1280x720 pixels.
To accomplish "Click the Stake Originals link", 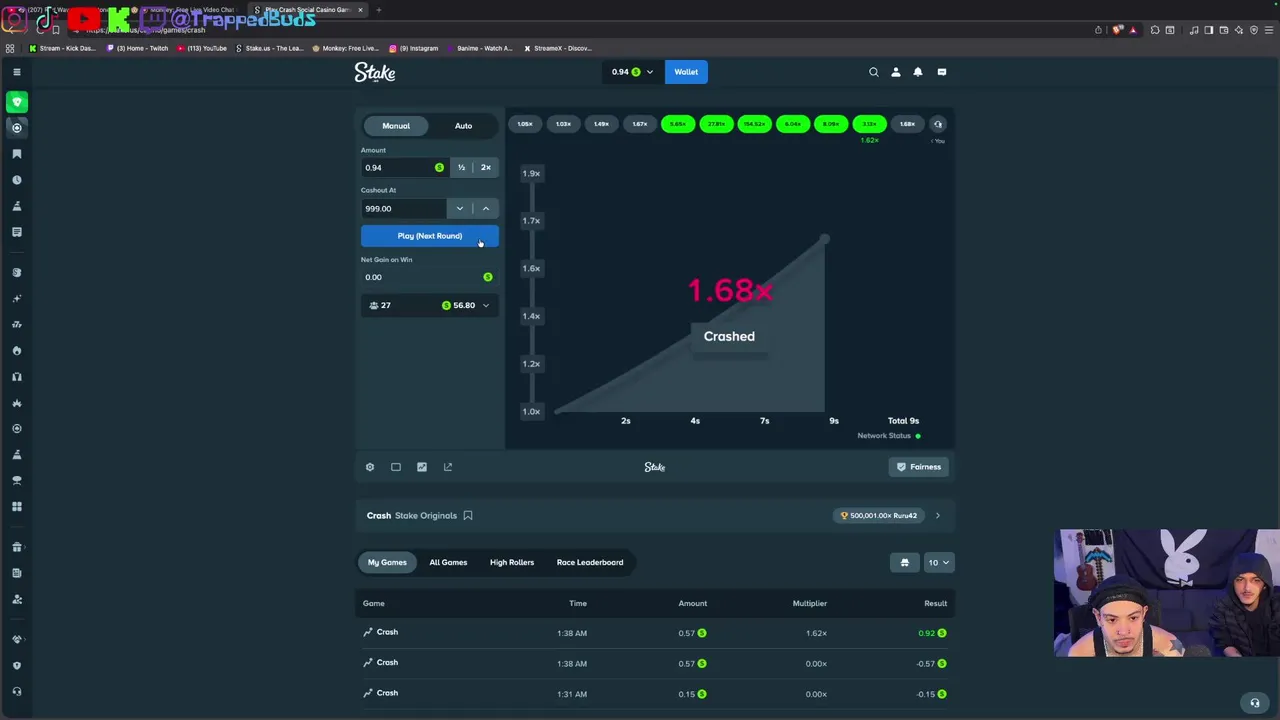I will click(x=425, y=516).
